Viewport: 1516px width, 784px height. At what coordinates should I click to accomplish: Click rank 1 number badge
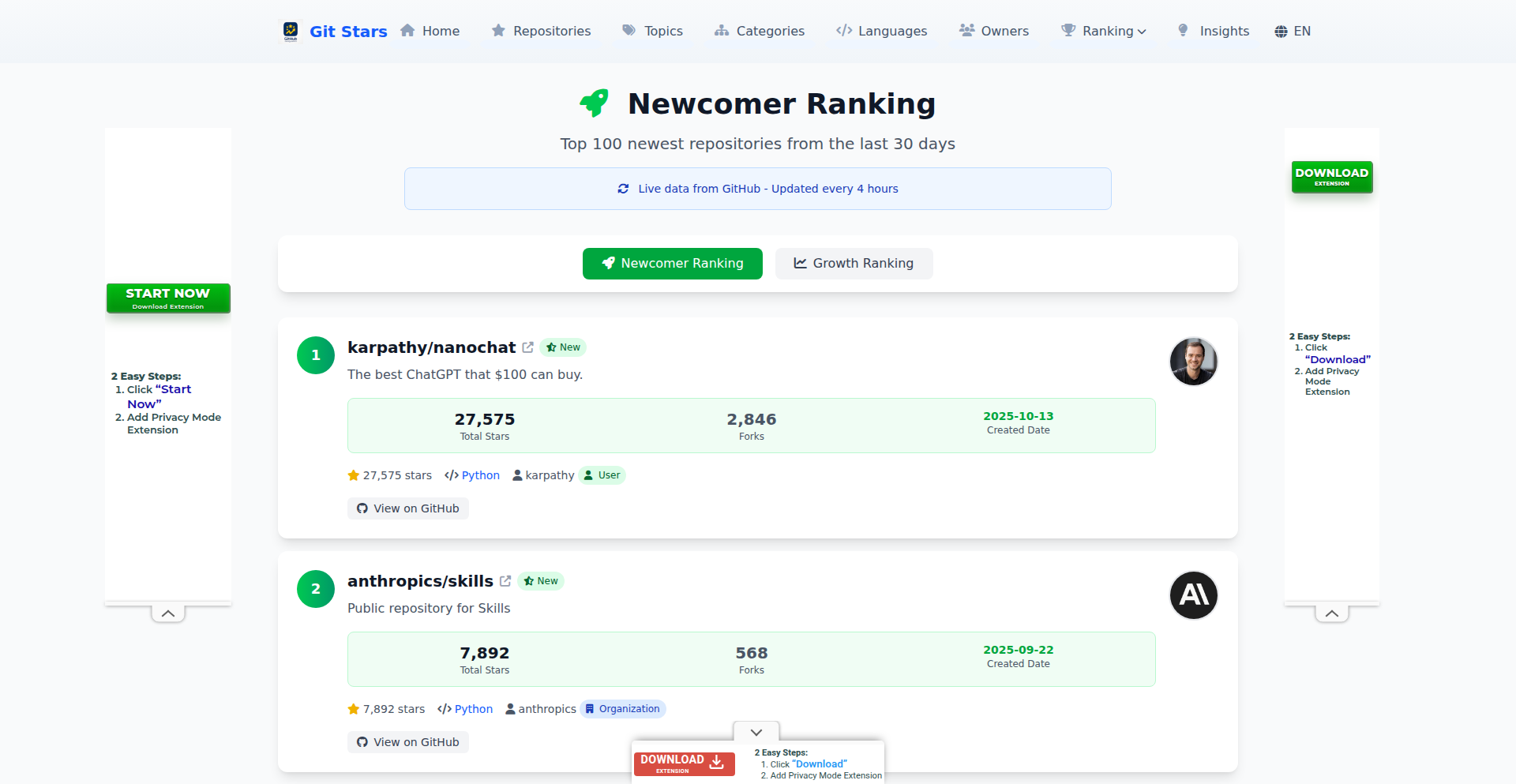click(316, 355)
